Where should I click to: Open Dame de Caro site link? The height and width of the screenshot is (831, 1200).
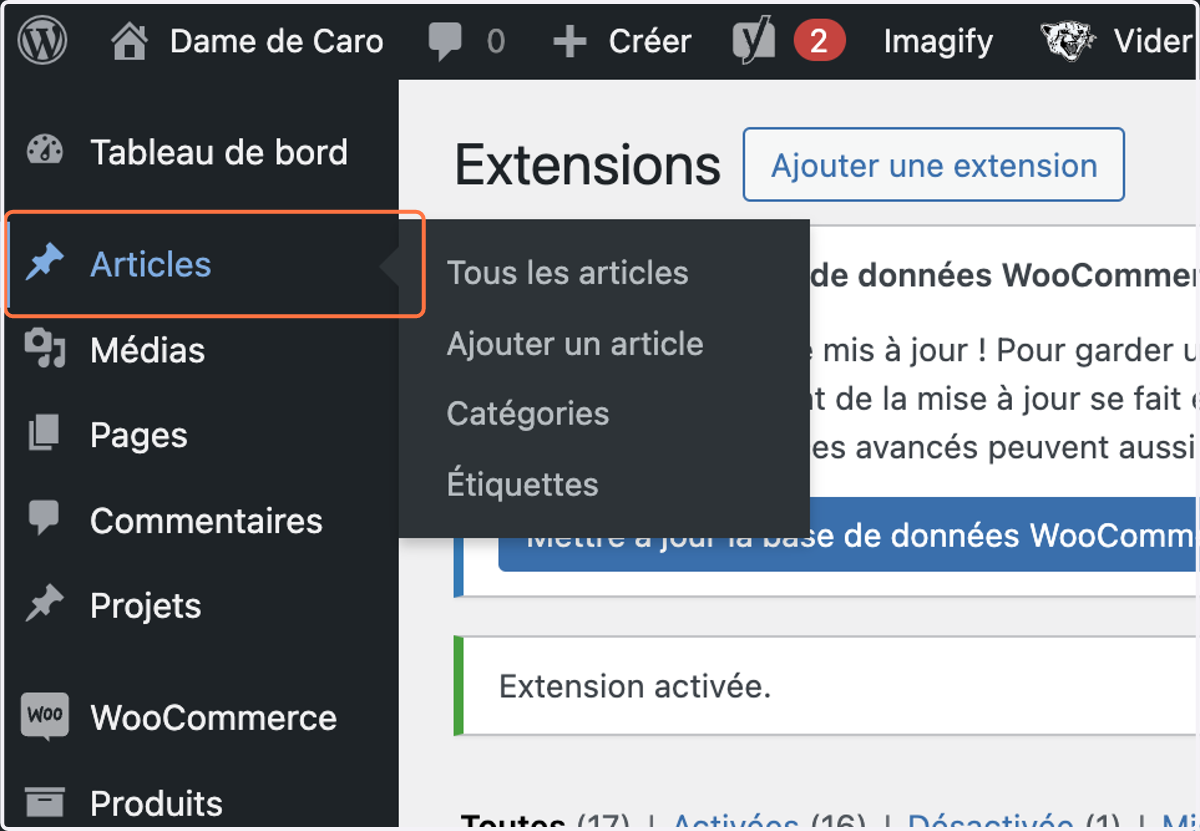276,41
